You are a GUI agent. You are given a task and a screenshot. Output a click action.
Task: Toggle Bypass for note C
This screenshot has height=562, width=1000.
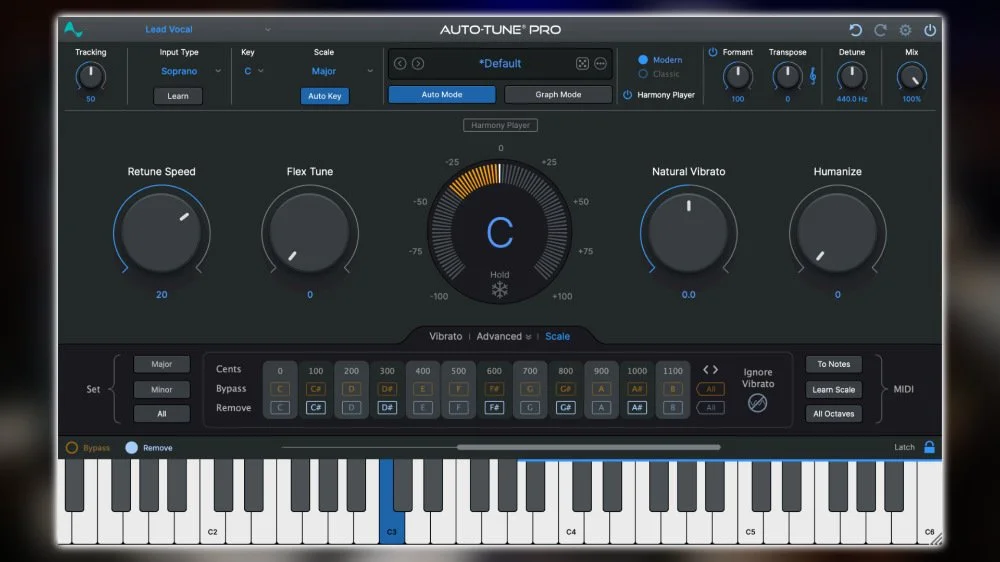pyautogui.click(x=280, y=388)
